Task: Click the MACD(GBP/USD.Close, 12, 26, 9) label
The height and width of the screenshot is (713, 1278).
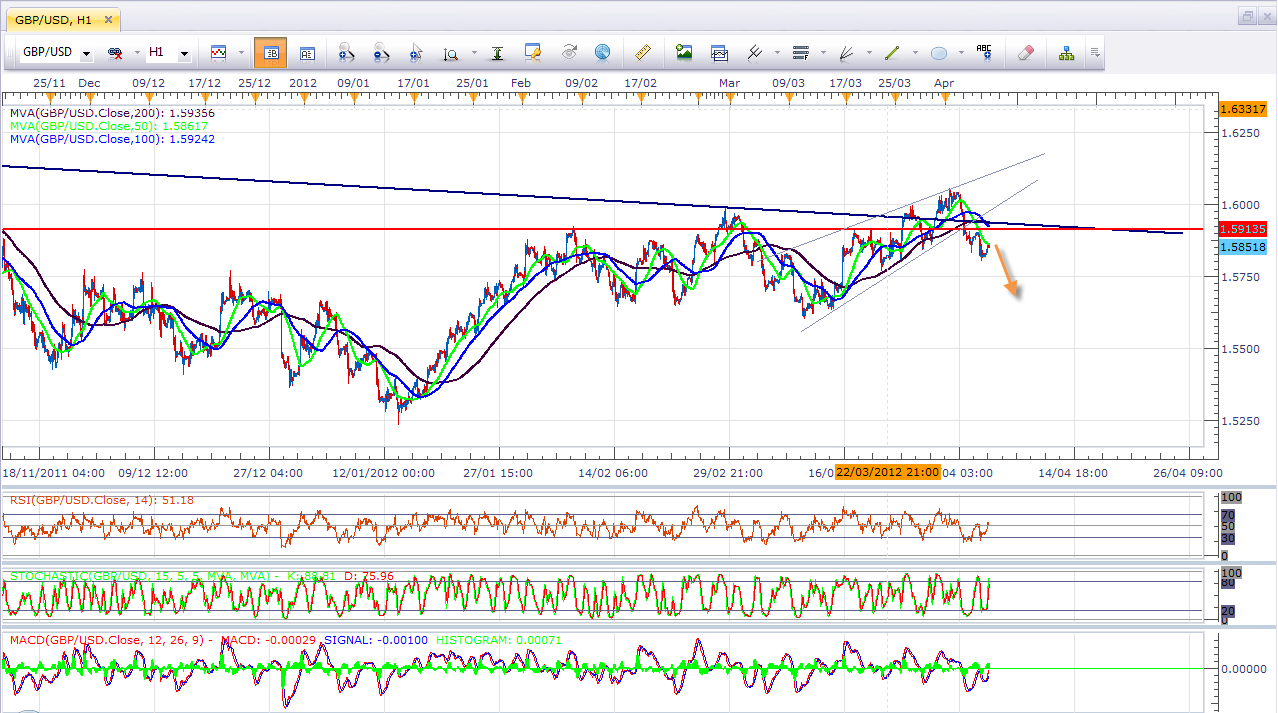Action: tap(106, 639)
